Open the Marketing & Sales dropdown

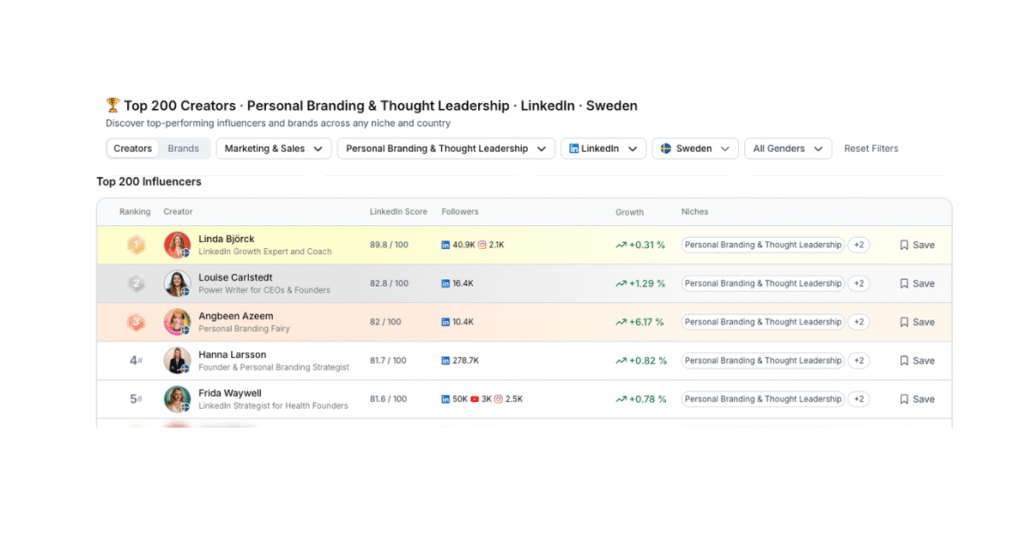tap(273, 148)
